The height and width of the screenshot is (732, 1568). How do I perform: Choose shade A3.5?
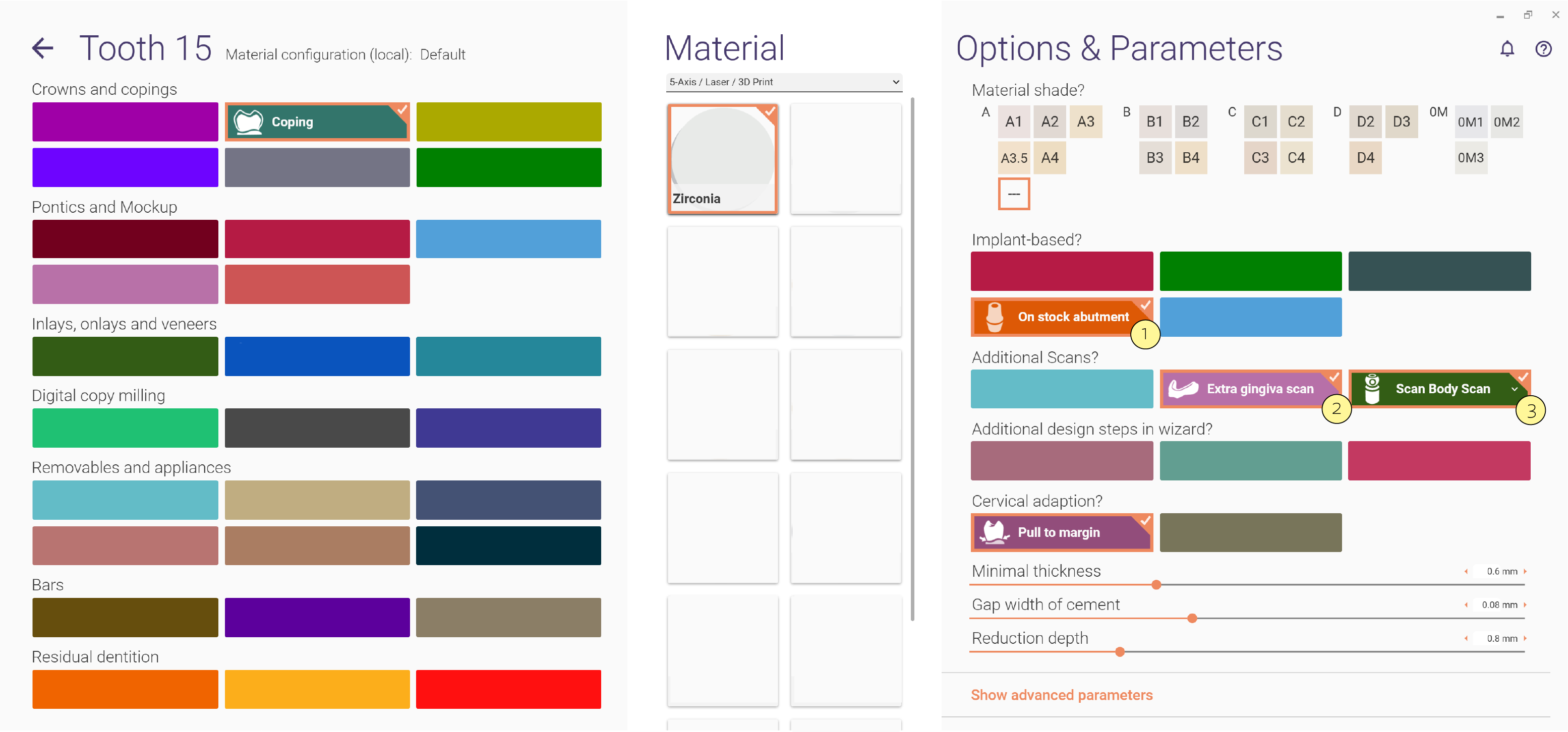point(1014,158)
